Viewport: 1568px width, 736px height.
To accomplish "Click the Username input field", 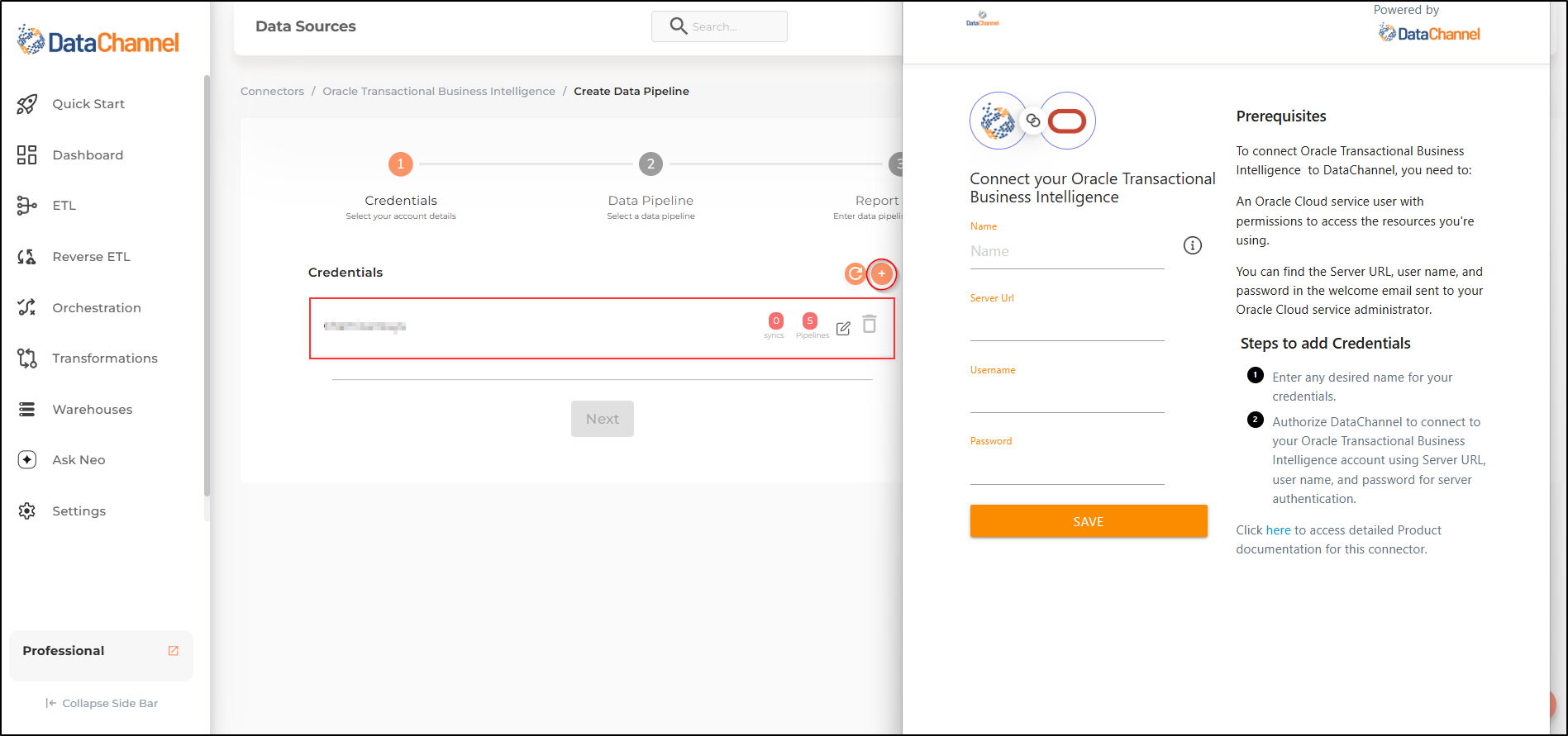I will click(1067, 396).
